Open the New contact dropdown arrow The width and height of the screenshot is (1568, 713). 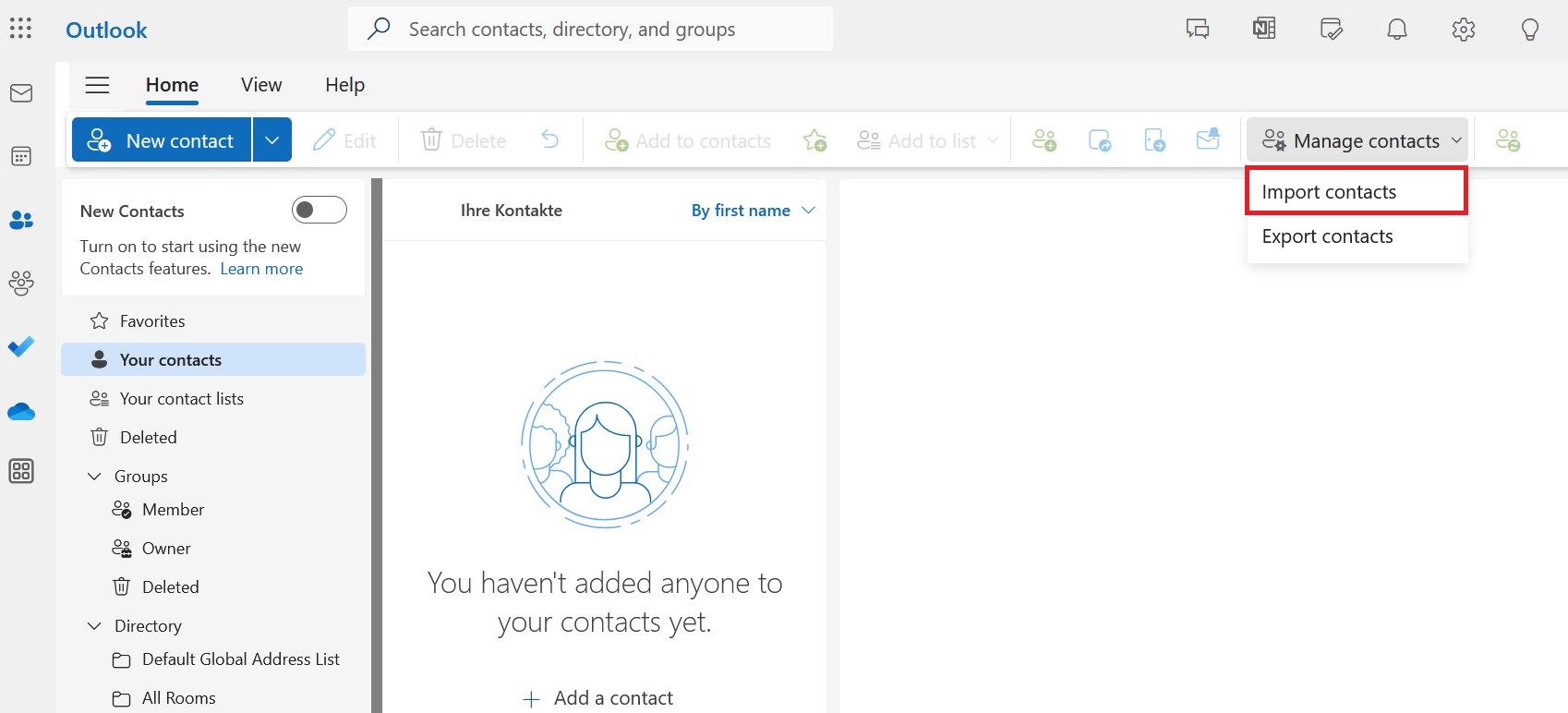click(272, 140)
